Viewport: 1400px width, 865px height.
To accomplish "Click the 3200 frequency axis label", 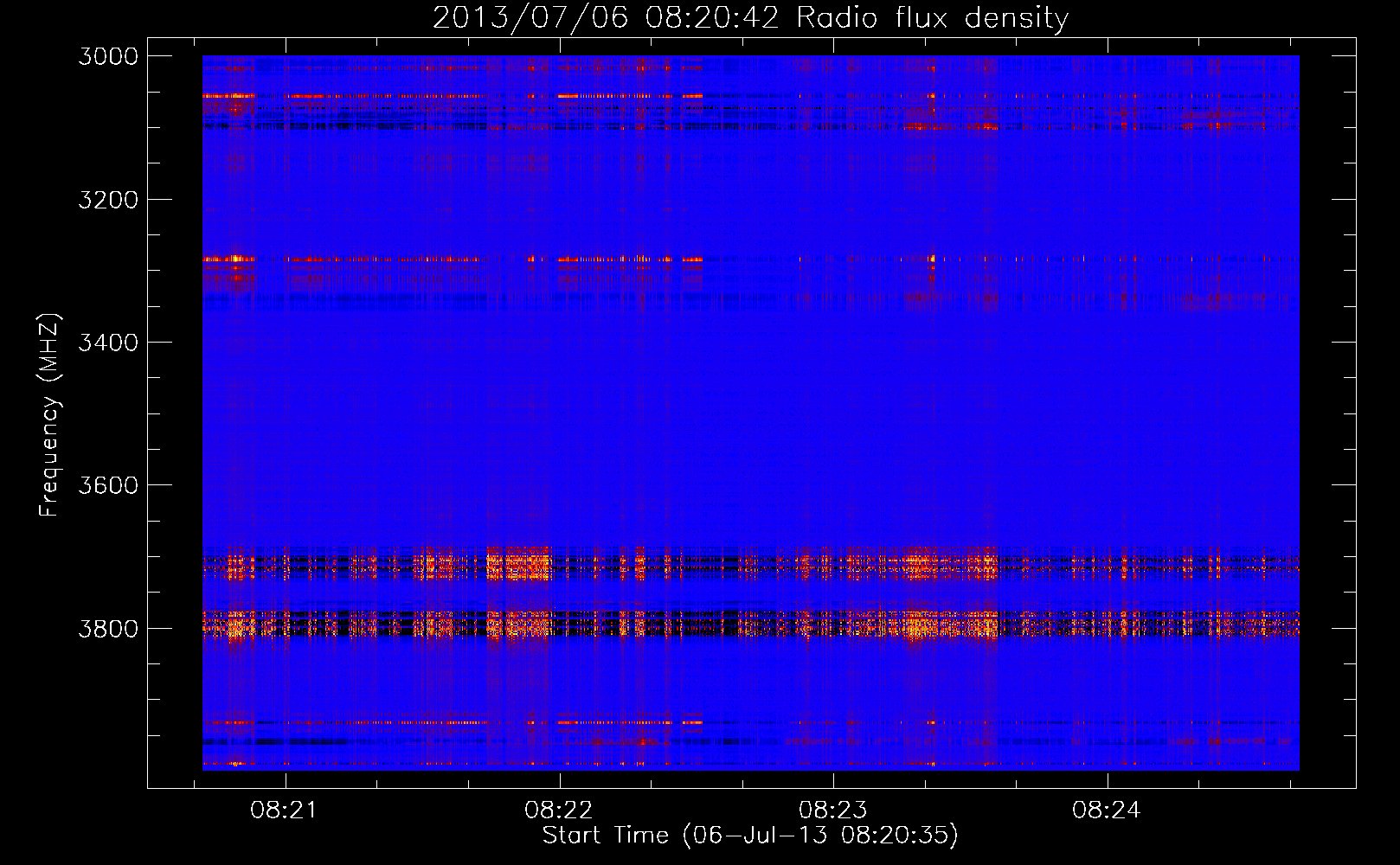I will pyautogui.click(x=108, y=200).
